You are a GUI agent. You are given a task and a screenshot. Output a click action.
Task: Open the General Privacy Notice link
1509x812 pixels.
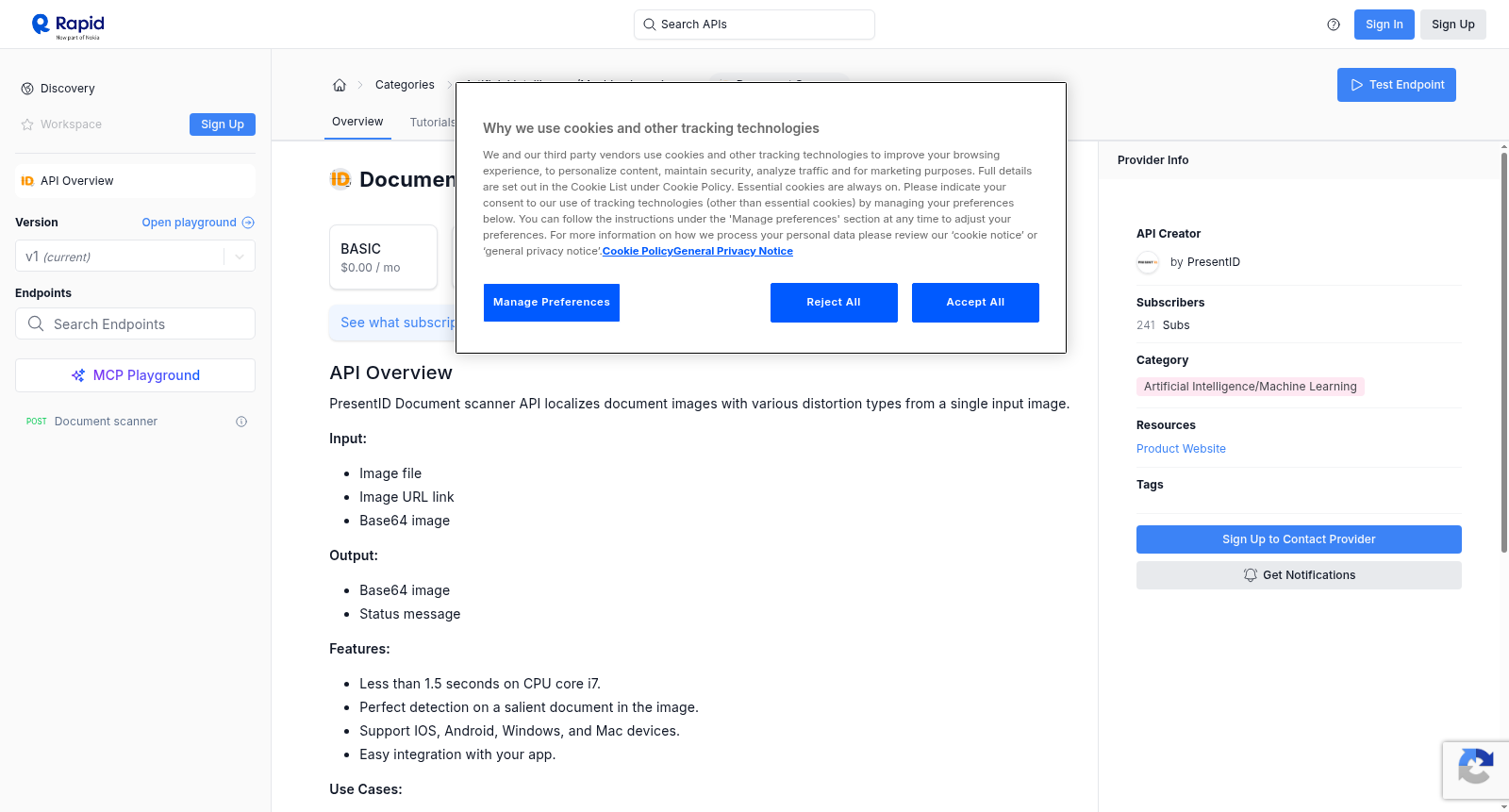pos(733,252)
